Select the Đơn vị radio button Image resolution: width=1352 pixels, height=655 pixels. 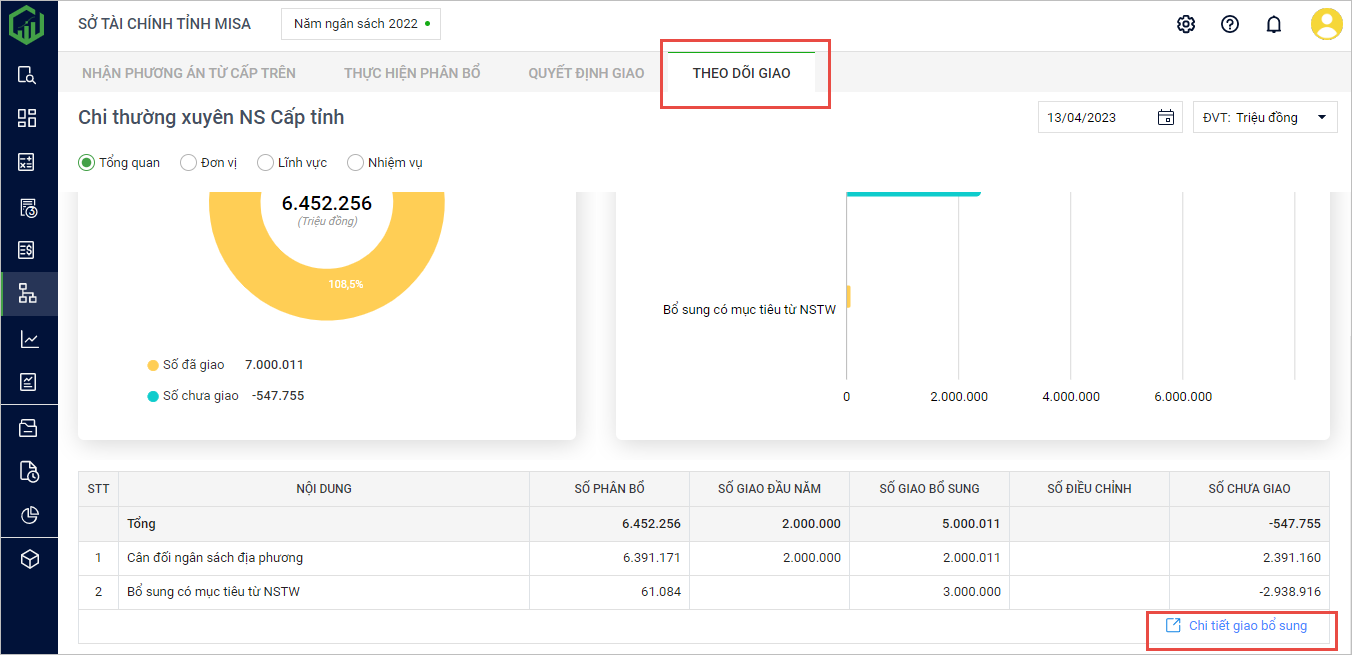coord(188,163)
